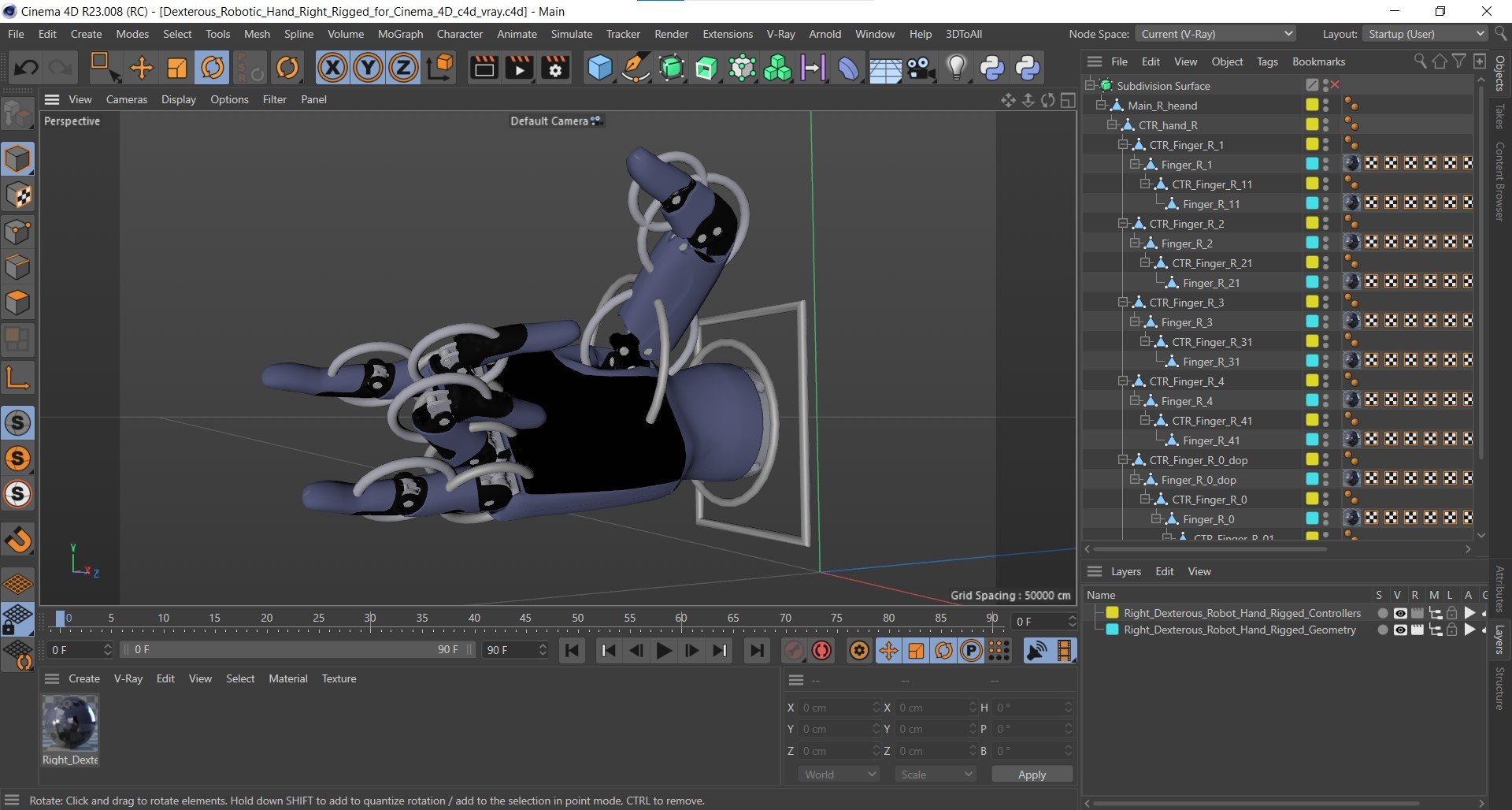Toggle Autokeying record button
Image resolution: width=1512 pixels, height=810 pixels.
point(822,651)
